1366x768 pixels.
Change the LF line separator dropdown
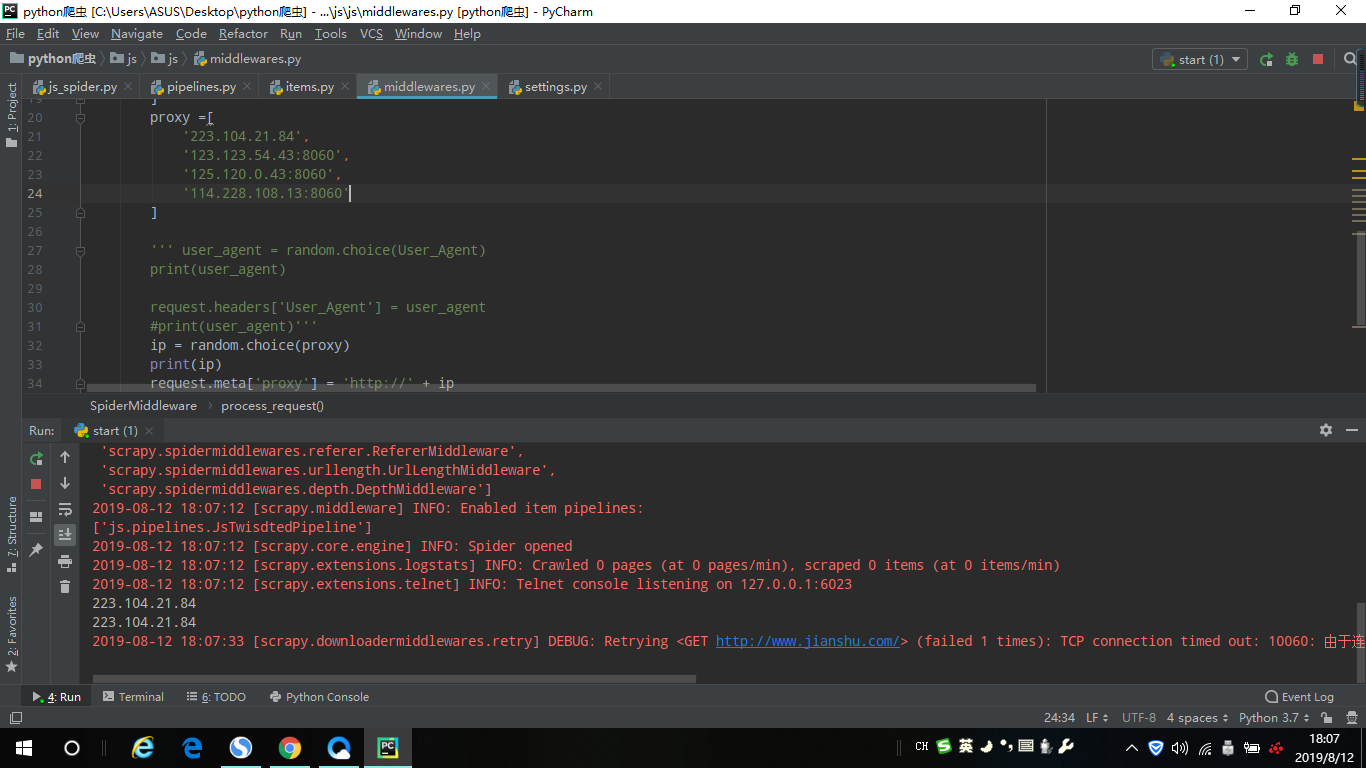point(1097,718)
